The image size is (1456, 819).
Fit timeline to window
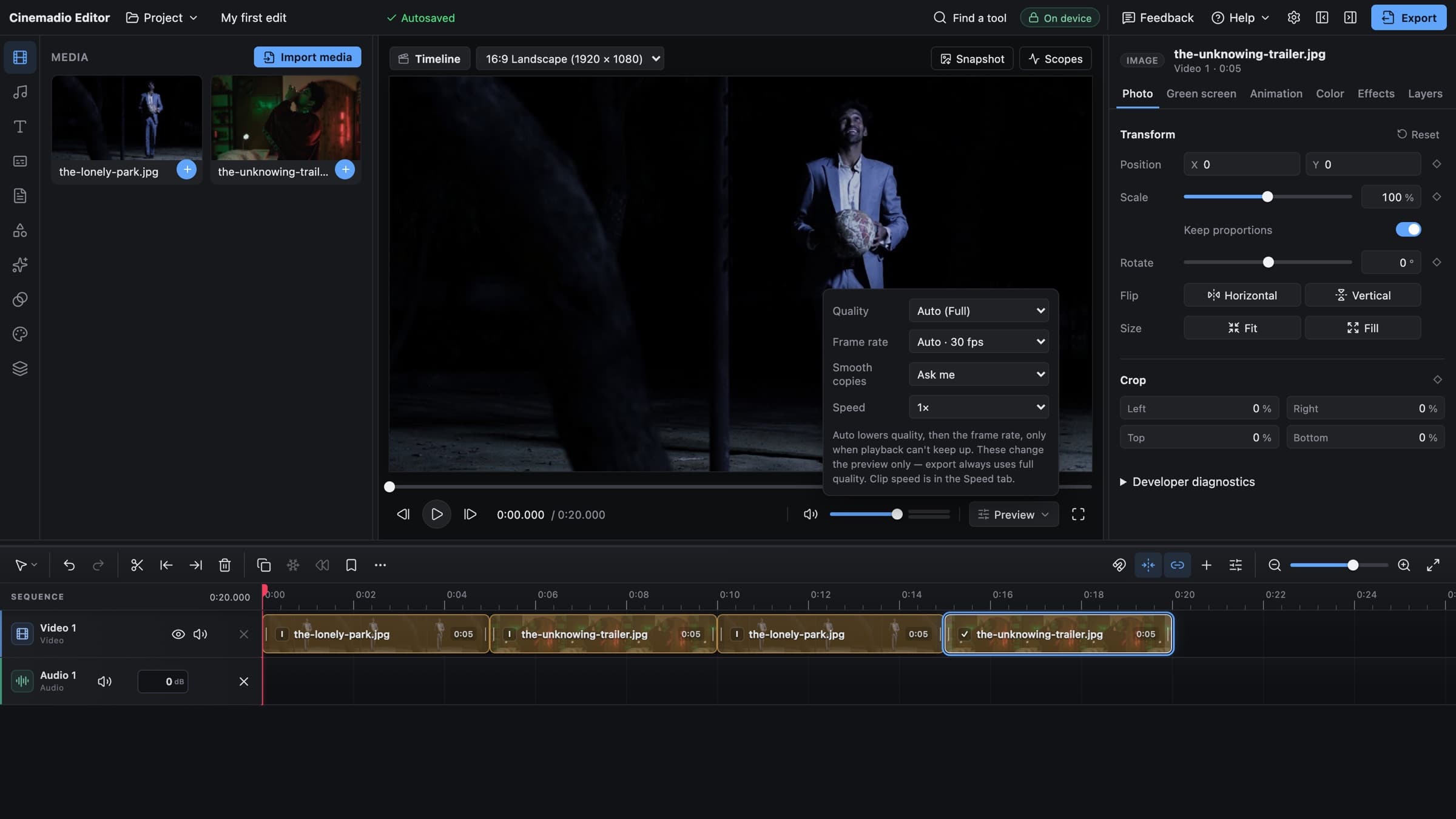tap(1433, 565)
